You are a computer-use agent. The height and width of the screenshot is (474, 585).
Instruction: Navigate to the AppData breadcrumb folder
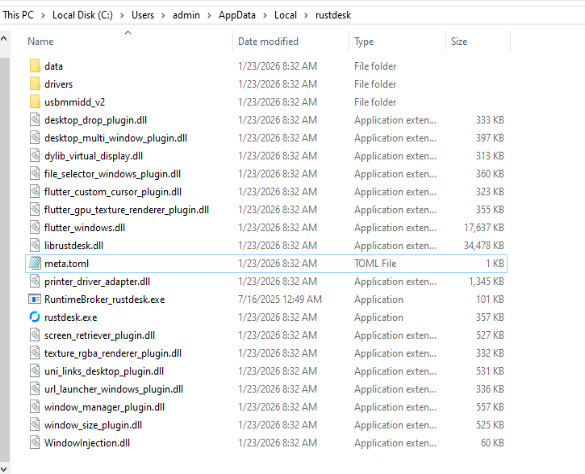pyautogui.click(x=237, y=15)
